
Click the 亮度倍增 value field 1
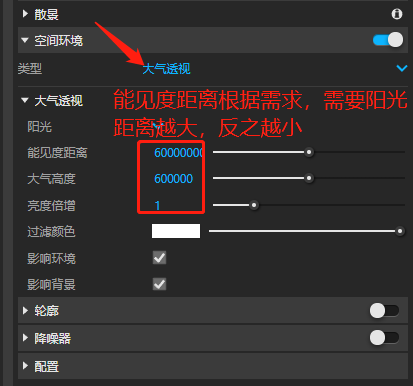157,205
